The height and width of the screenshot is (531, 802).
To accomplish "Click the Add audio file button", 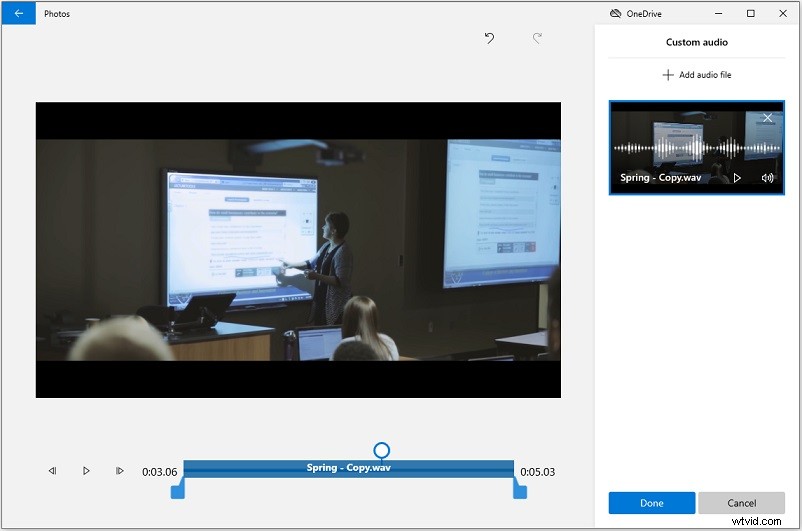I will 696,75.
